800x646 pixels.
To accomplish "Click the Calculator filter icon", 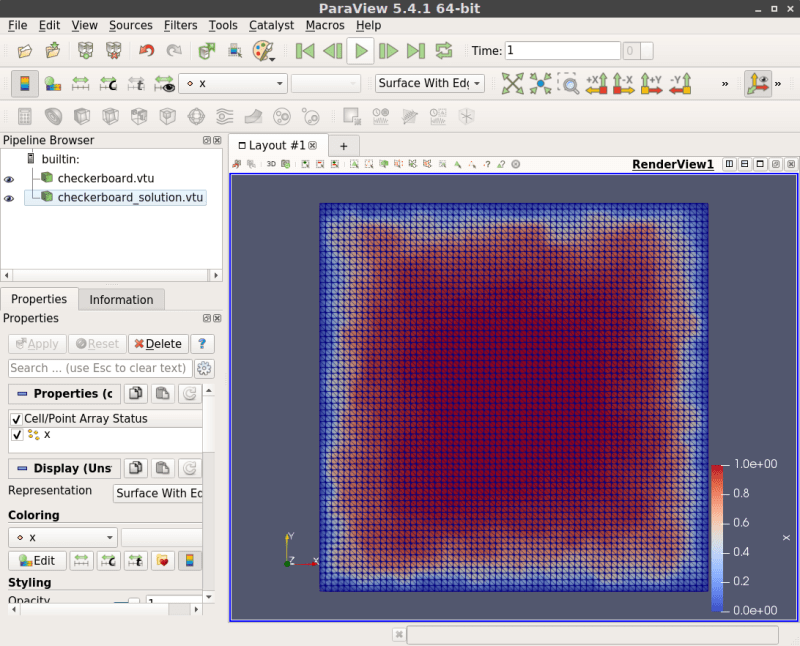I will [24, 116].
